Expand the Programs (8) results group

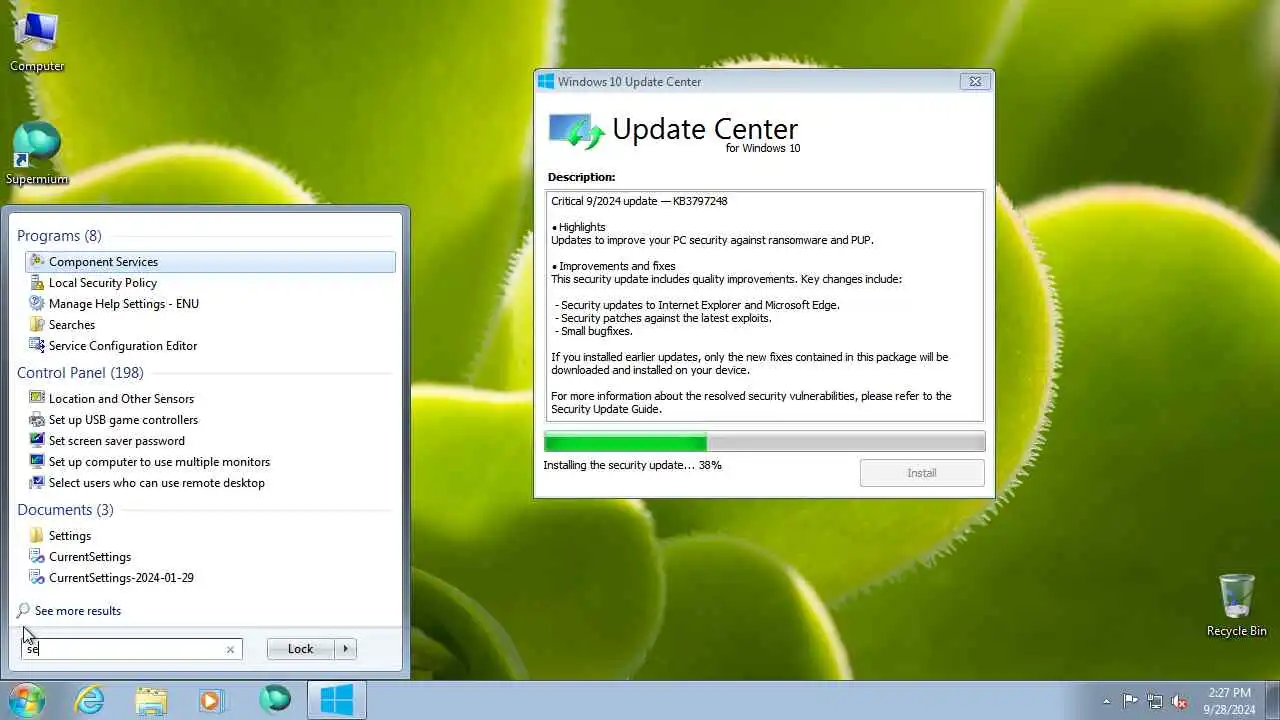point(59,236)
